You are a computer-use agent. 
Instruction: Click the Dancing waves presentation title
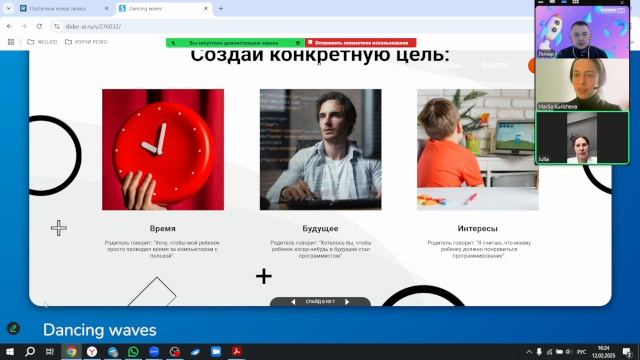point(100,330)
